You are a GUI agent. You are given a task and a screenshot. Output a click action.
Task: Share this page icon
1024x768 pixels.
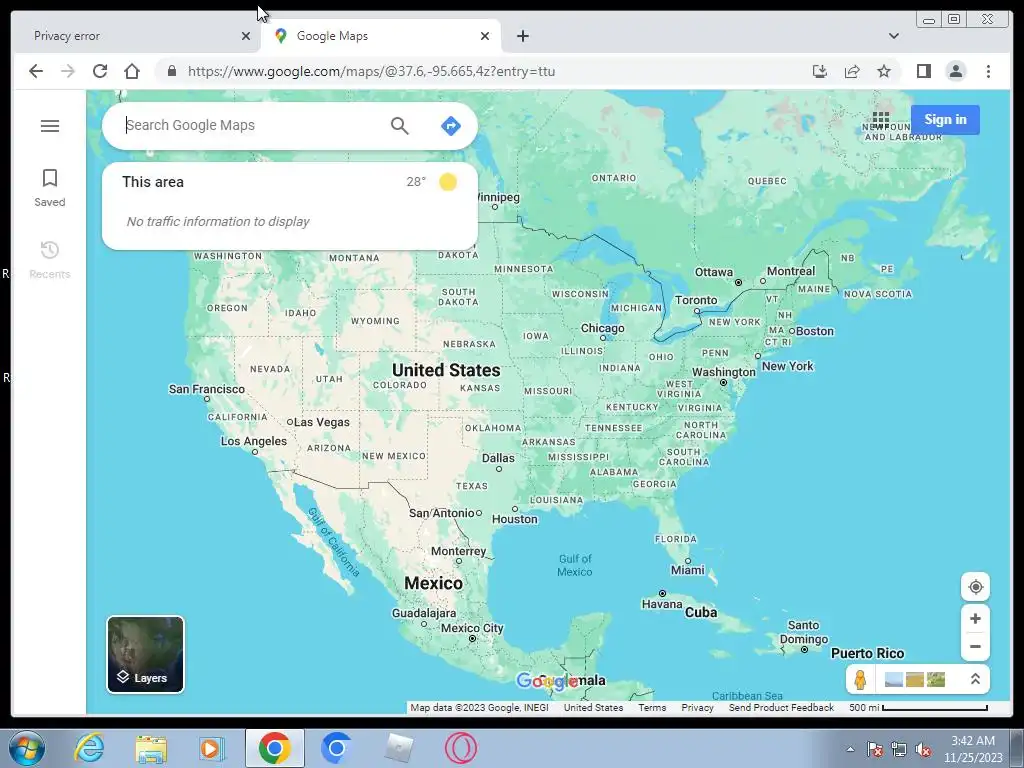coord(852,71)
